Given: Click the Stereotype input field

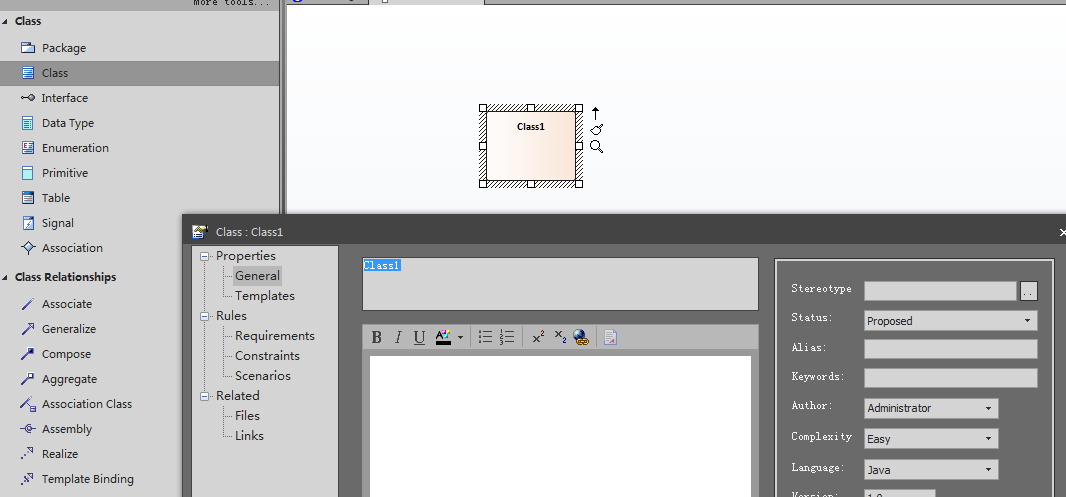Looking at the screenshot, I should tap(940, 291).
